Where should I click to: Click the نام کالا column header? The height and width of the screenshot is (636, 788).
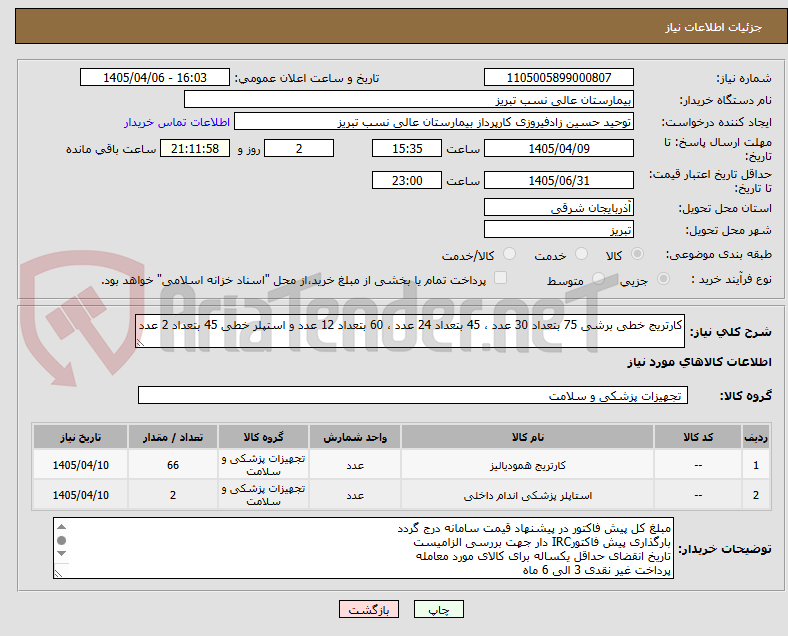click(x=527, y=437)
